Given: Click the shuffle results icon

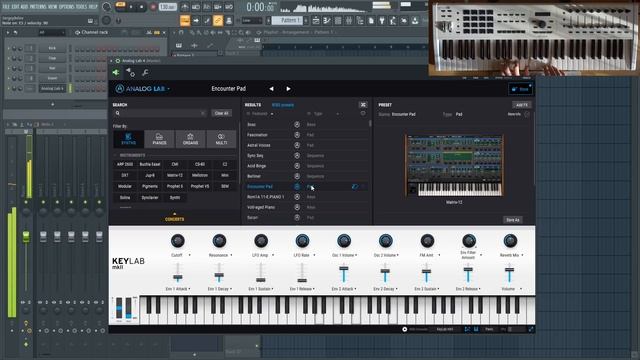Looking at the screenshot, I should 363,105.
